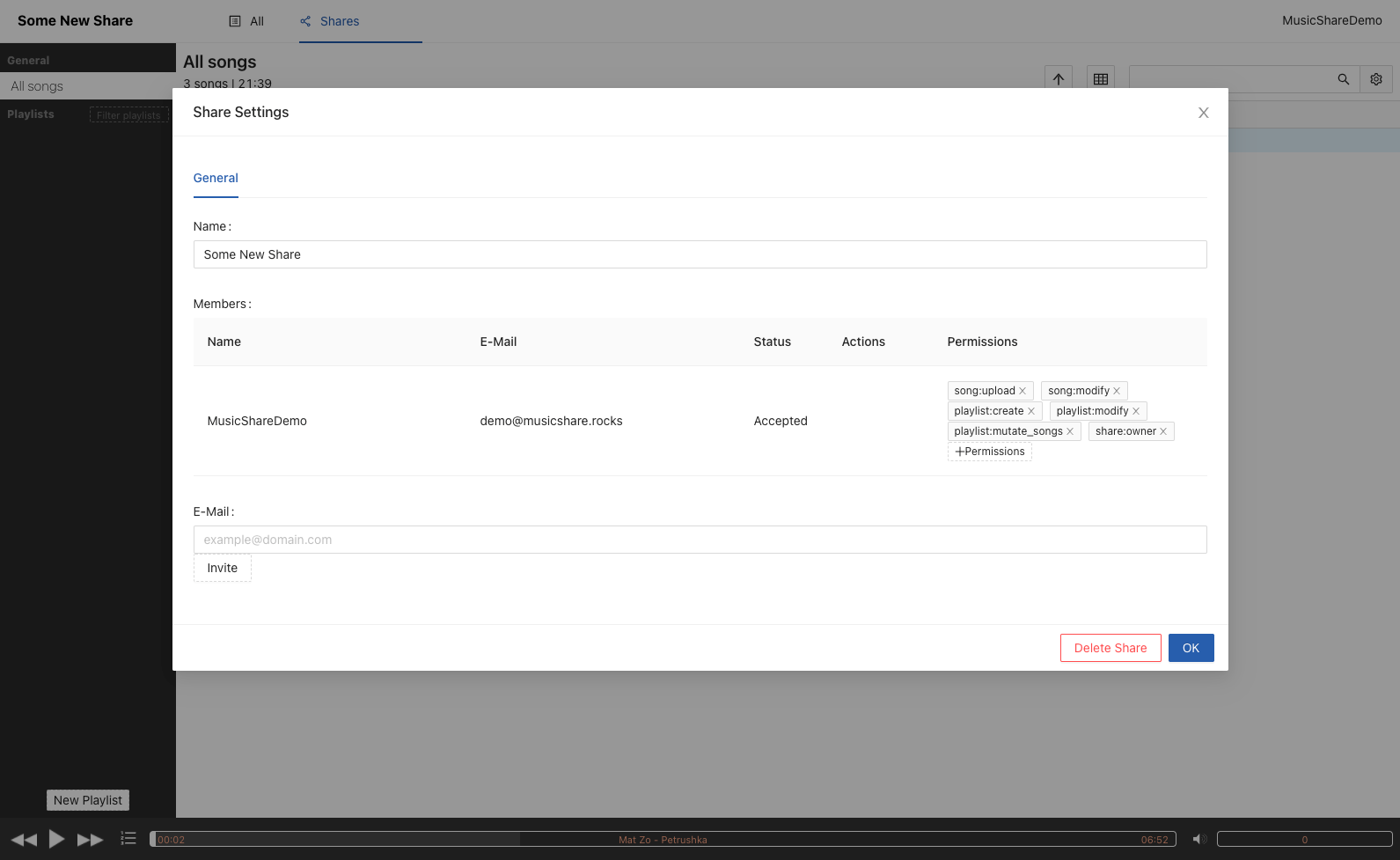Confirm settings with the OK button
The width and height of the screenshot is (1400, 860).
coord(1191,648)
